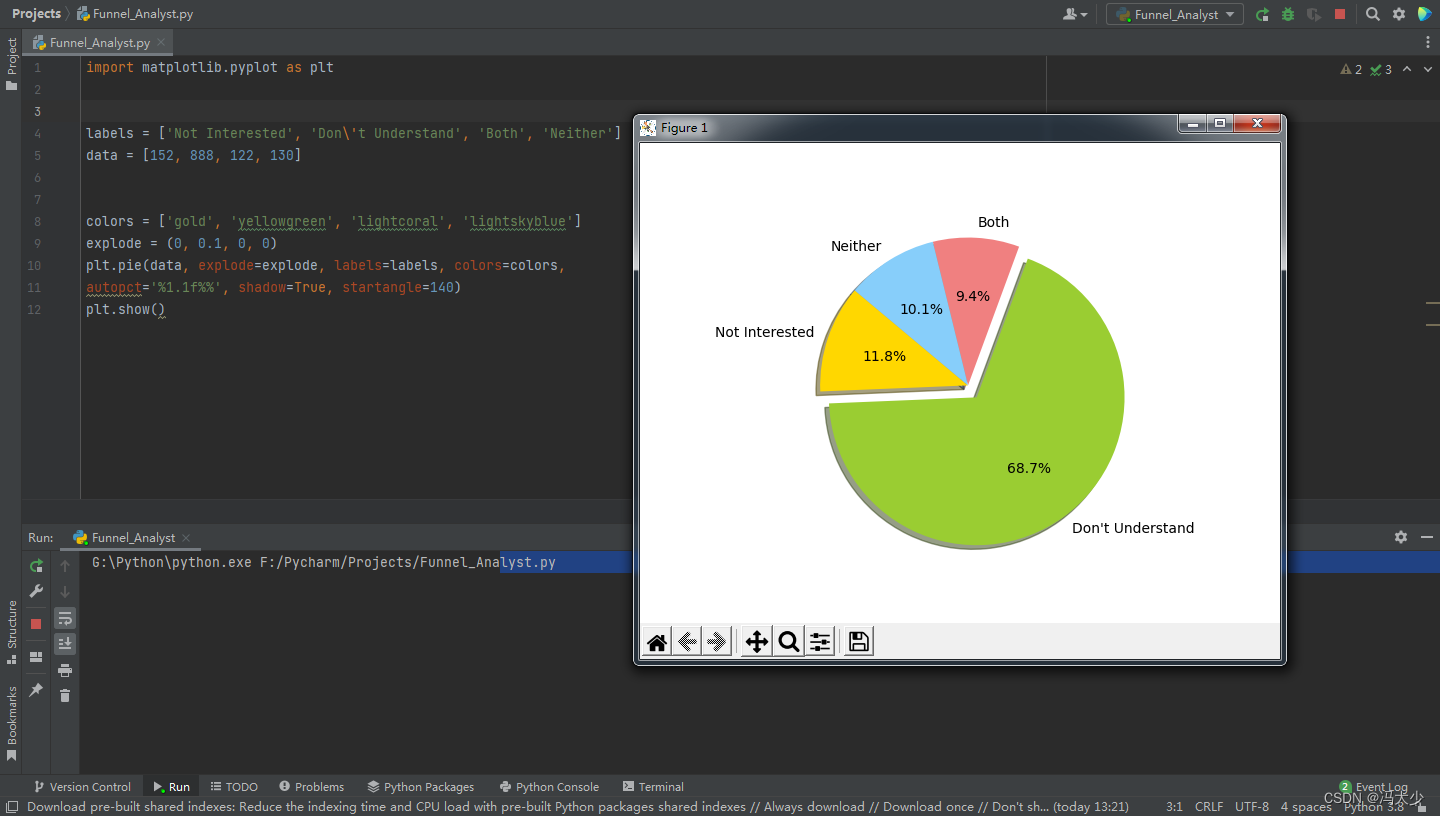Open the Structure side panel
1440x816 pixels.
(11, 633)
